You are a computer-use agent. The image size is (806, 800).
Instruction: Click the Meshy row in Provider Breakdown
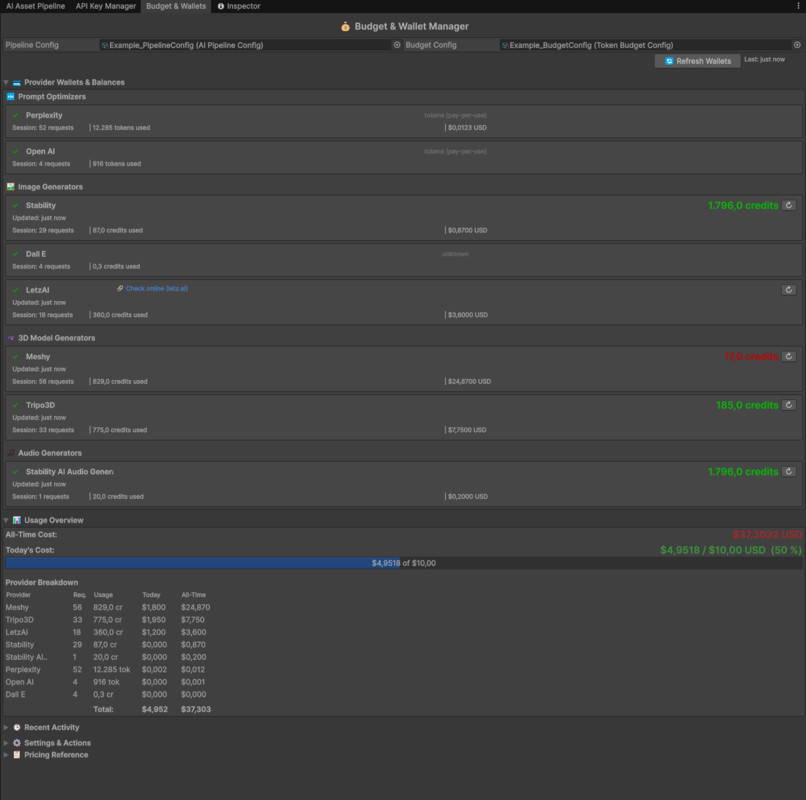(108, 607)
